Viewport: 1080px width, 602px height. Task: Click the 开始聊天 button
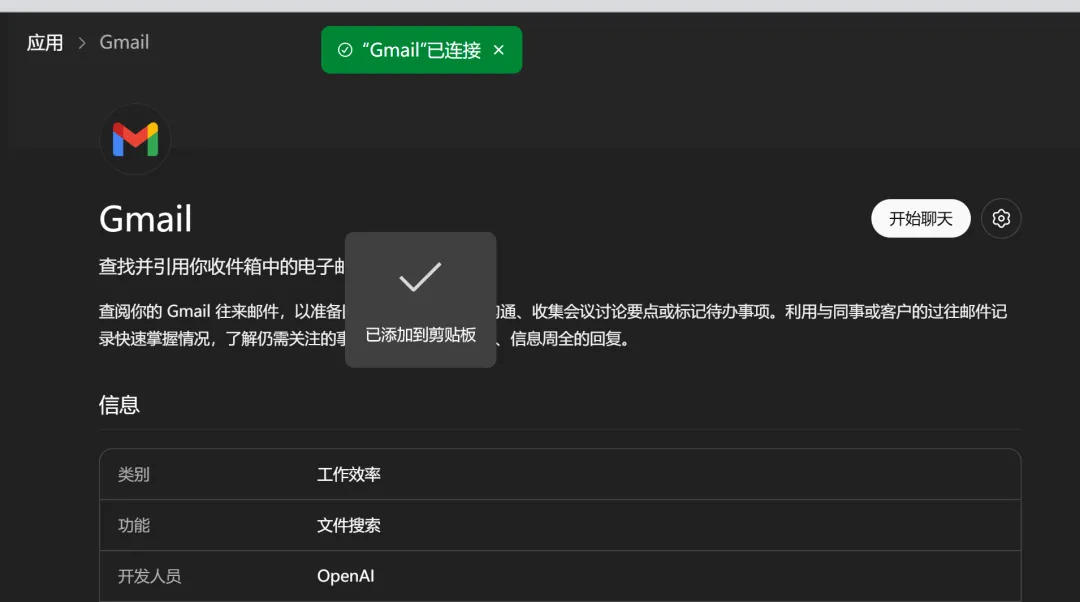click(x=921, y=218)
